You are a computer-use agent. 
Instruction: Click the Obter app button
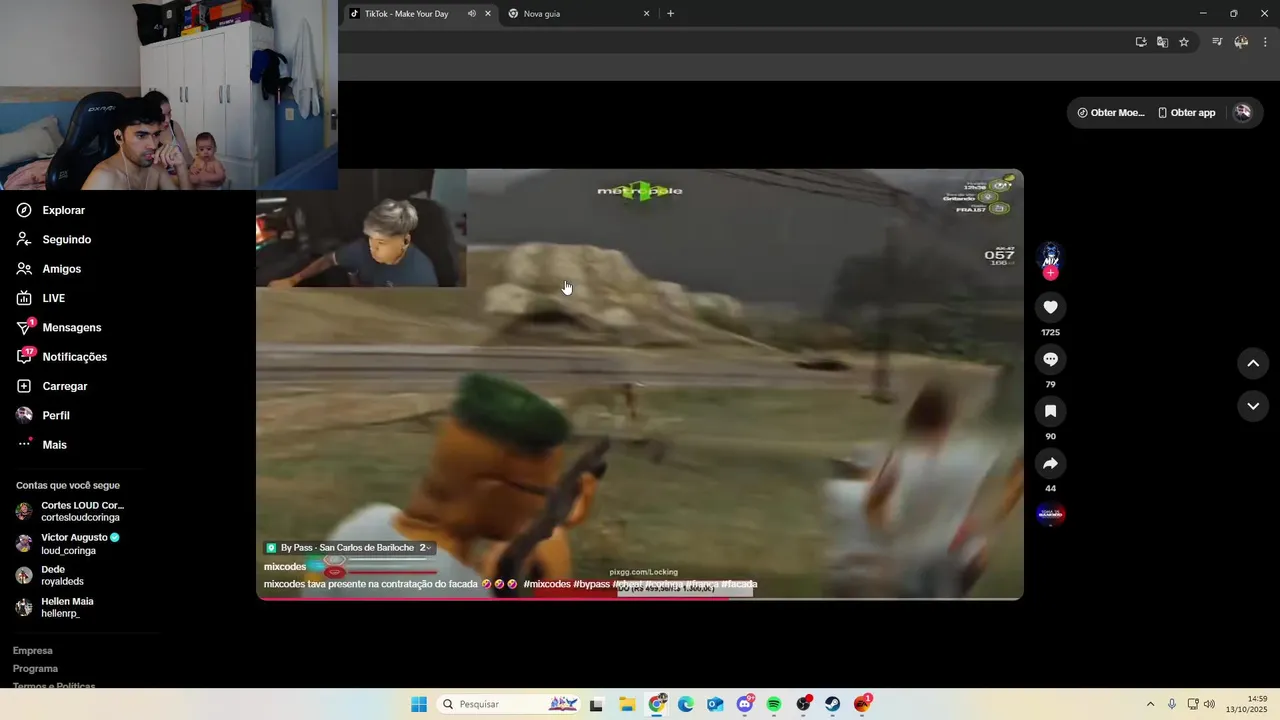click(1186, 113)
